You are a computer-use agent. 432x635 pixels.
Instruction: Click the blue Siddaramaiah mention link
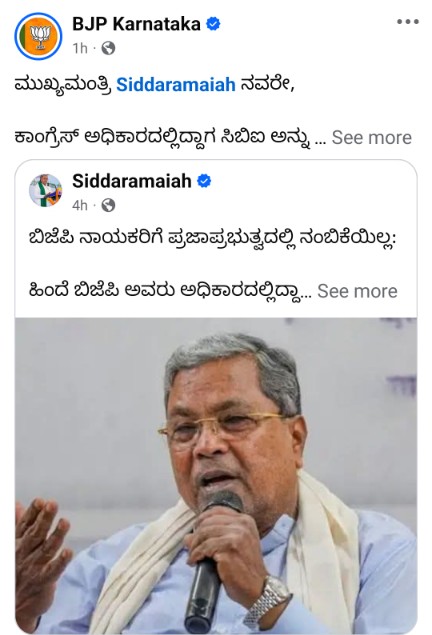pos(176,85)
